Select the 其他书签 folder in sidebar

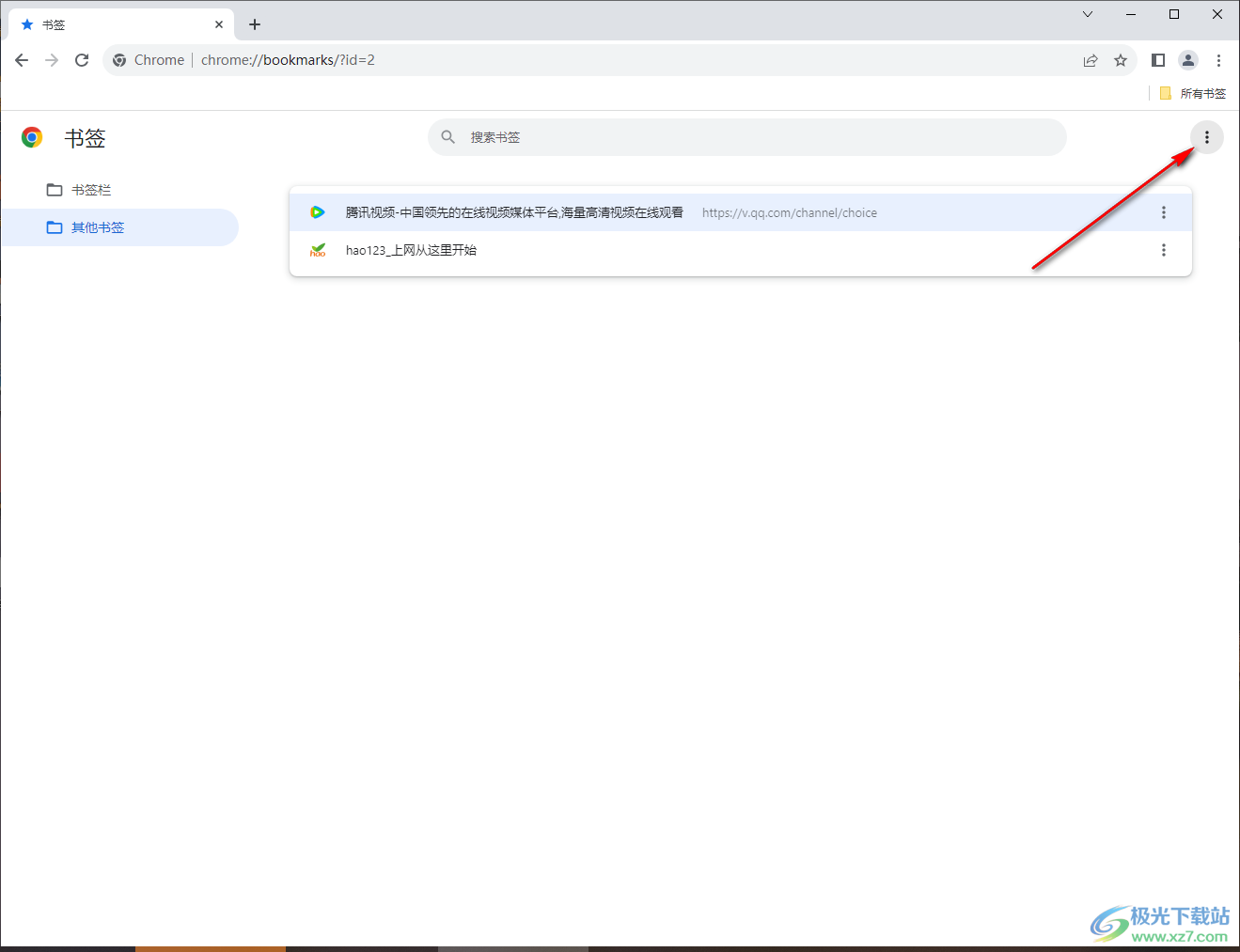(x=119, y=227)
